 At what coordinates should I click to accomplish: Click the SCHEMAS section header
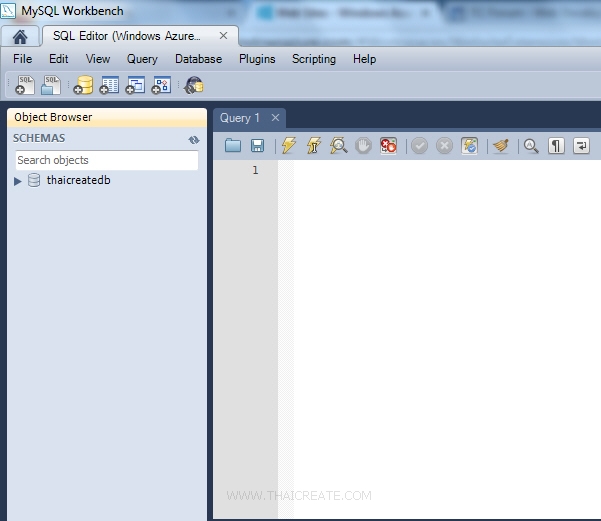click(x=39, y=138)
